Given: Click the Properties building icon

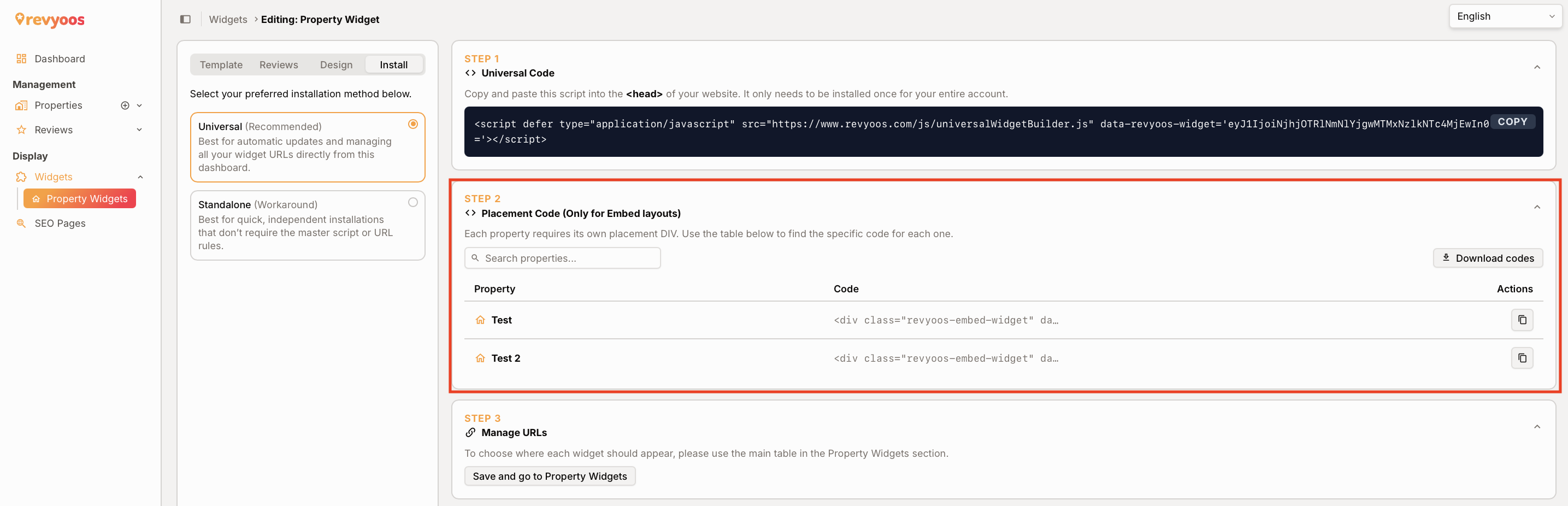Looking at the screenshot, I should click(x=21, y=105).
